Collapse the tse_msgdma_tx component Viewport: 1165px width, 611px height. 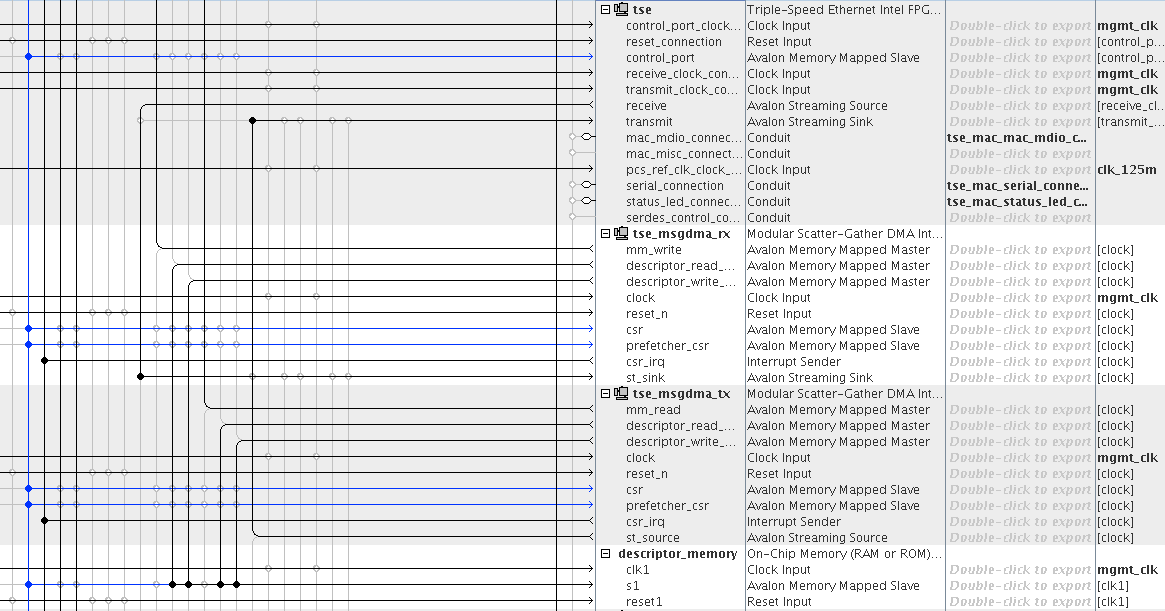pyautogui.click(x=606, y=393)
